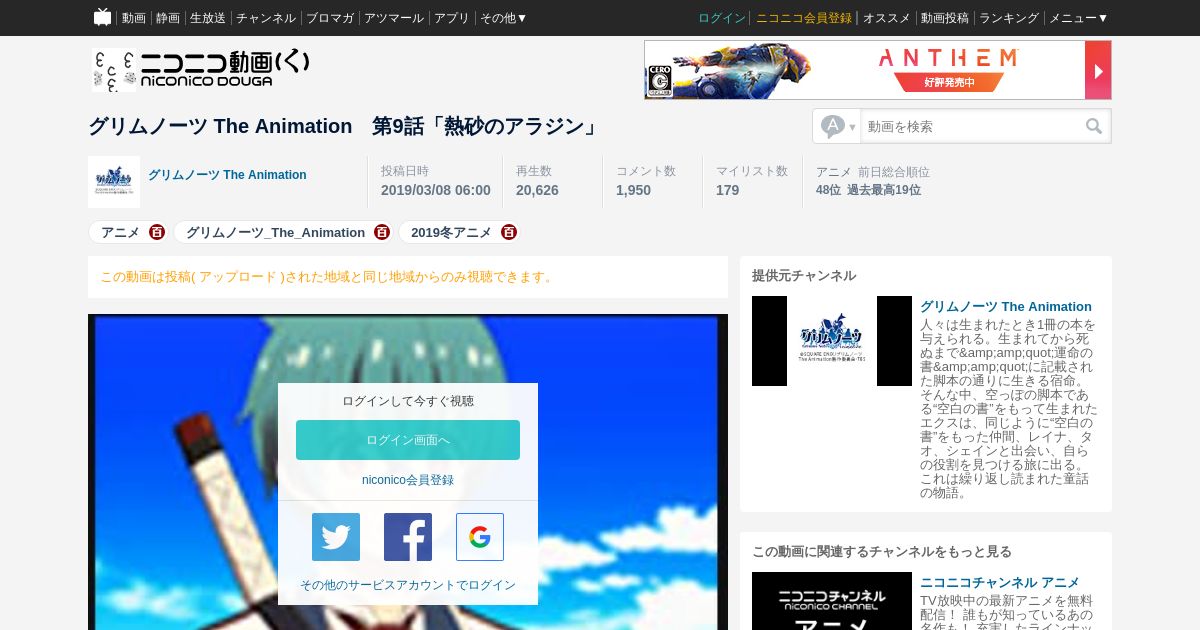Screen dimensions: 1200x630
Task: Open the 生放送 menu item
Action: pyautogui.click(x=208, y=18)
